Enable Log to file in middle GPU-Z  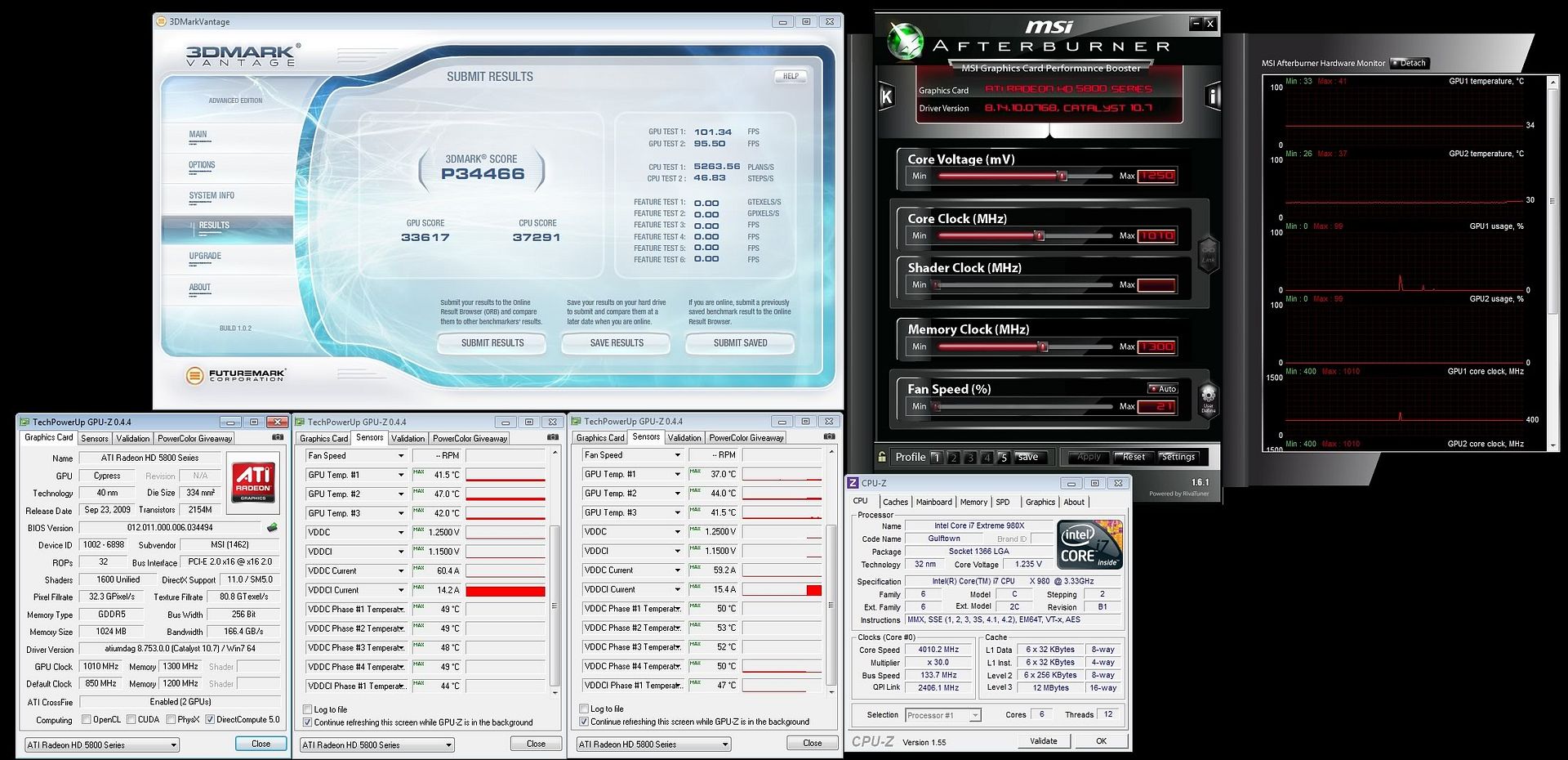(307, 709)
